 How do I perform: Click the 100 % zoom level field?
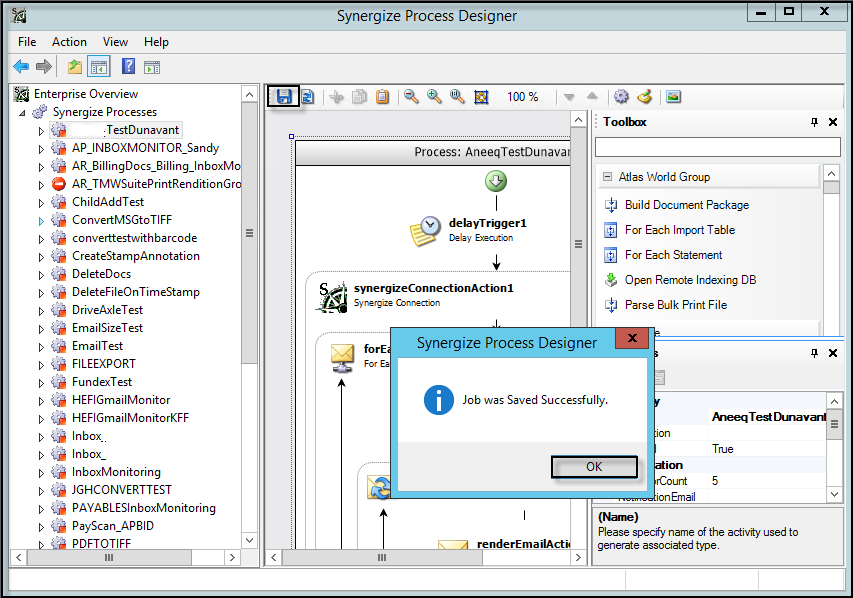pyautogui.click(x=523, y=97)
